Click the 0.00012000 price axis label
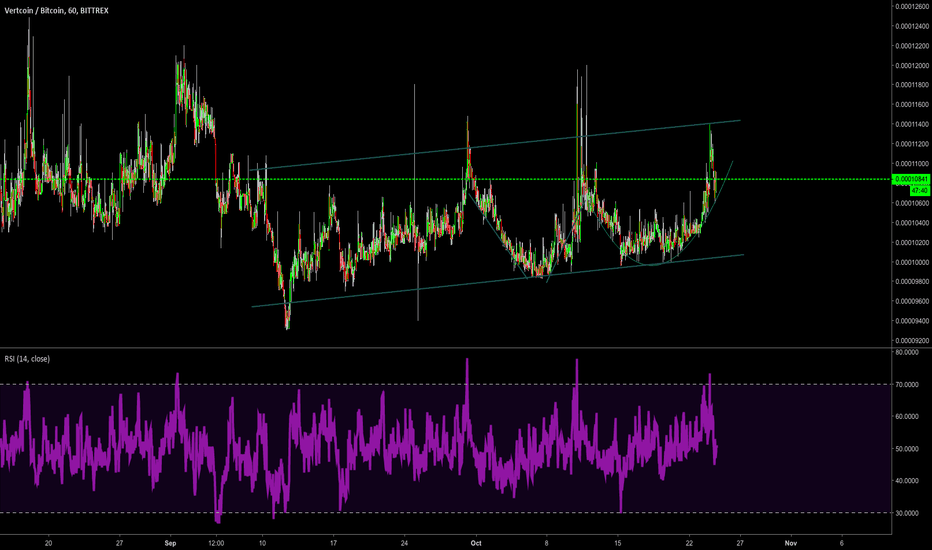The height and width of the screenshot is (550, 932). pos(912,65)
